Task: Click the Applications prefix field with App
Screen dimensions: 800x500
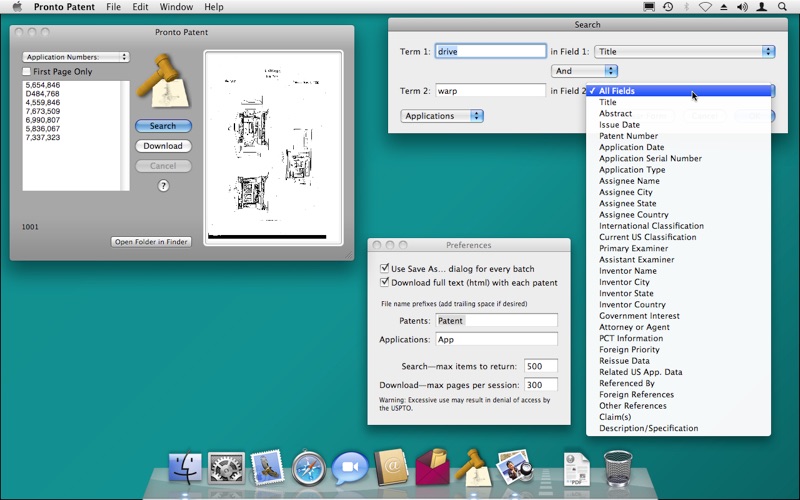Action: pos(496,339)
